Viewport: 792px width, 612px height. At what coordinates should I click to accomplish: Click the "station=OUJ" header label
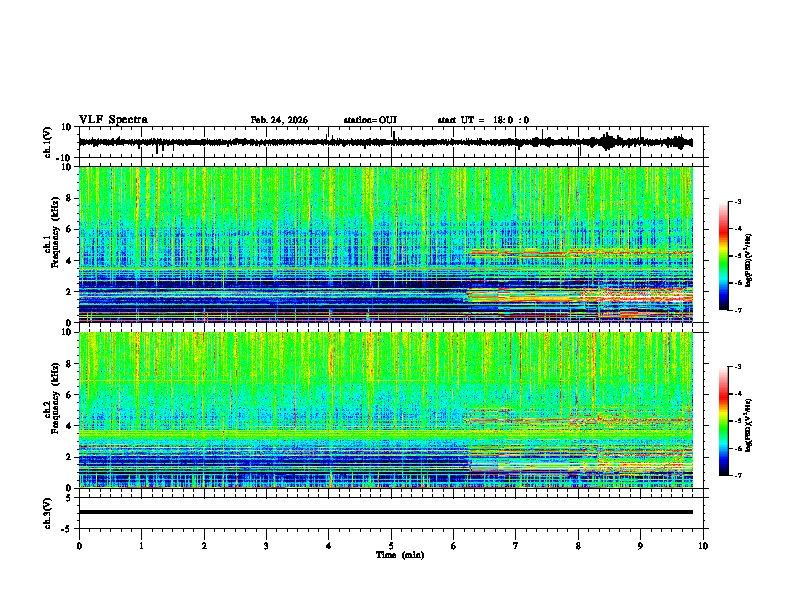(370, 120)
